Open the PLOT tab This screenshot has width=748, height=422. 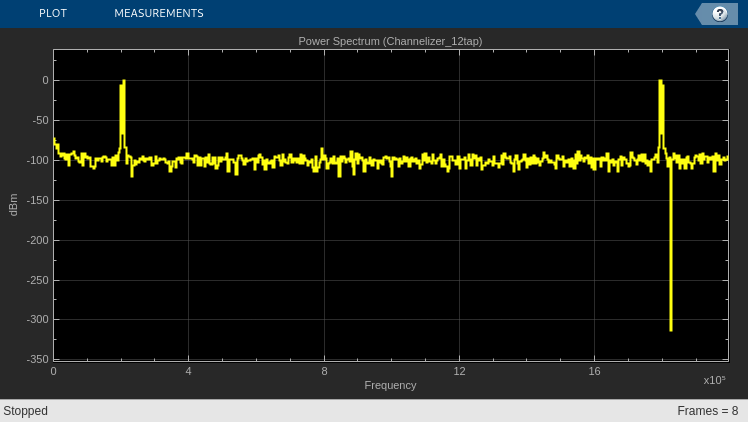[x=53, y=13]
